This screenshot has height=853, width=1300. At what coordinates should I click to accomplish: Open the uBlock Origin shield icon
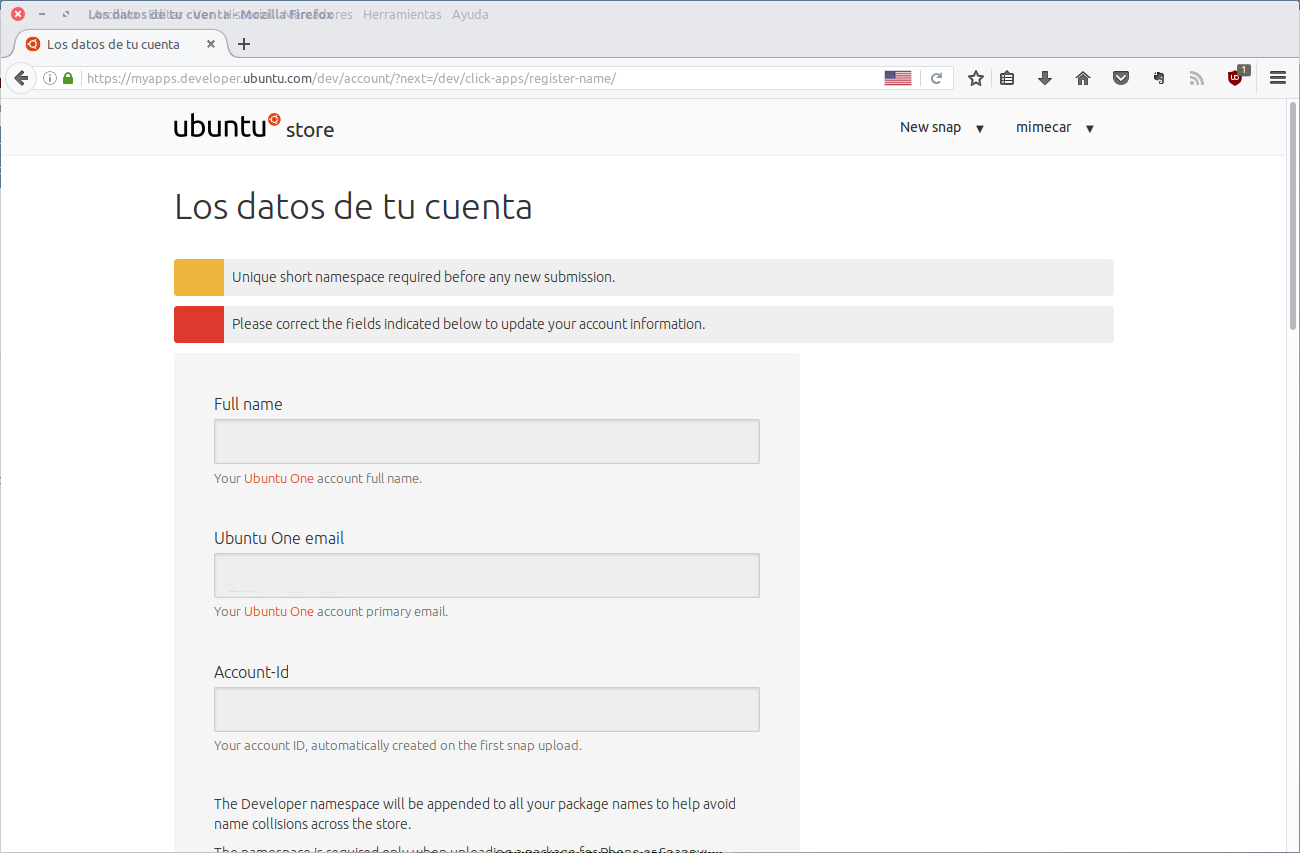pos(1236,77)
